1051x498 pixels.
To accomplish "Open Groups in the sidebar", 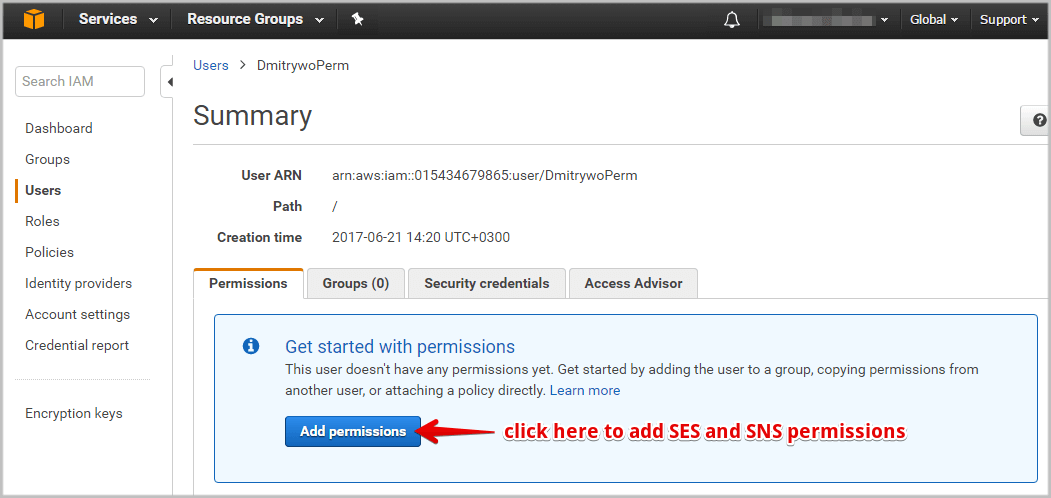I will [48, 160].
